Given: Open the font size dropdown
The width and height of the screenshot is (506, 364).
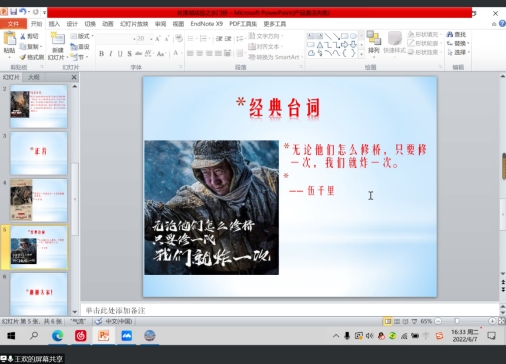Looking at the screenshot, I should 151,39.
